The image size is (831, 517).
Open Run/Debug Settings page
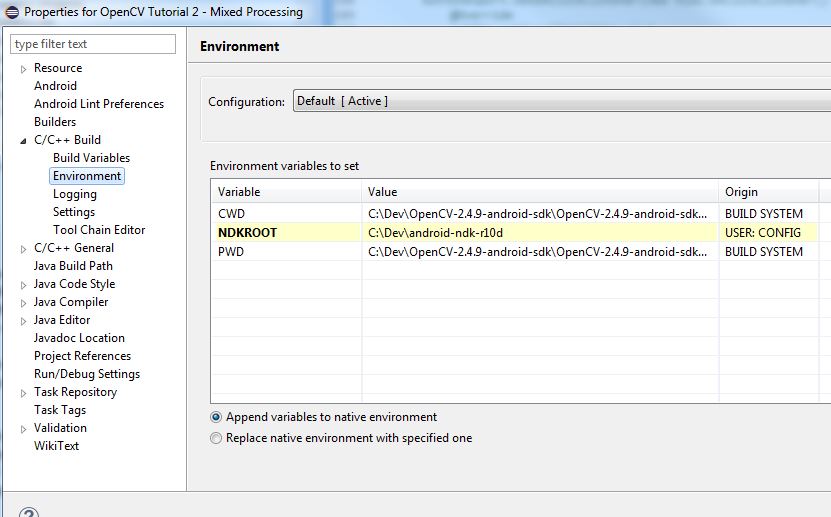tap(87, 374)
